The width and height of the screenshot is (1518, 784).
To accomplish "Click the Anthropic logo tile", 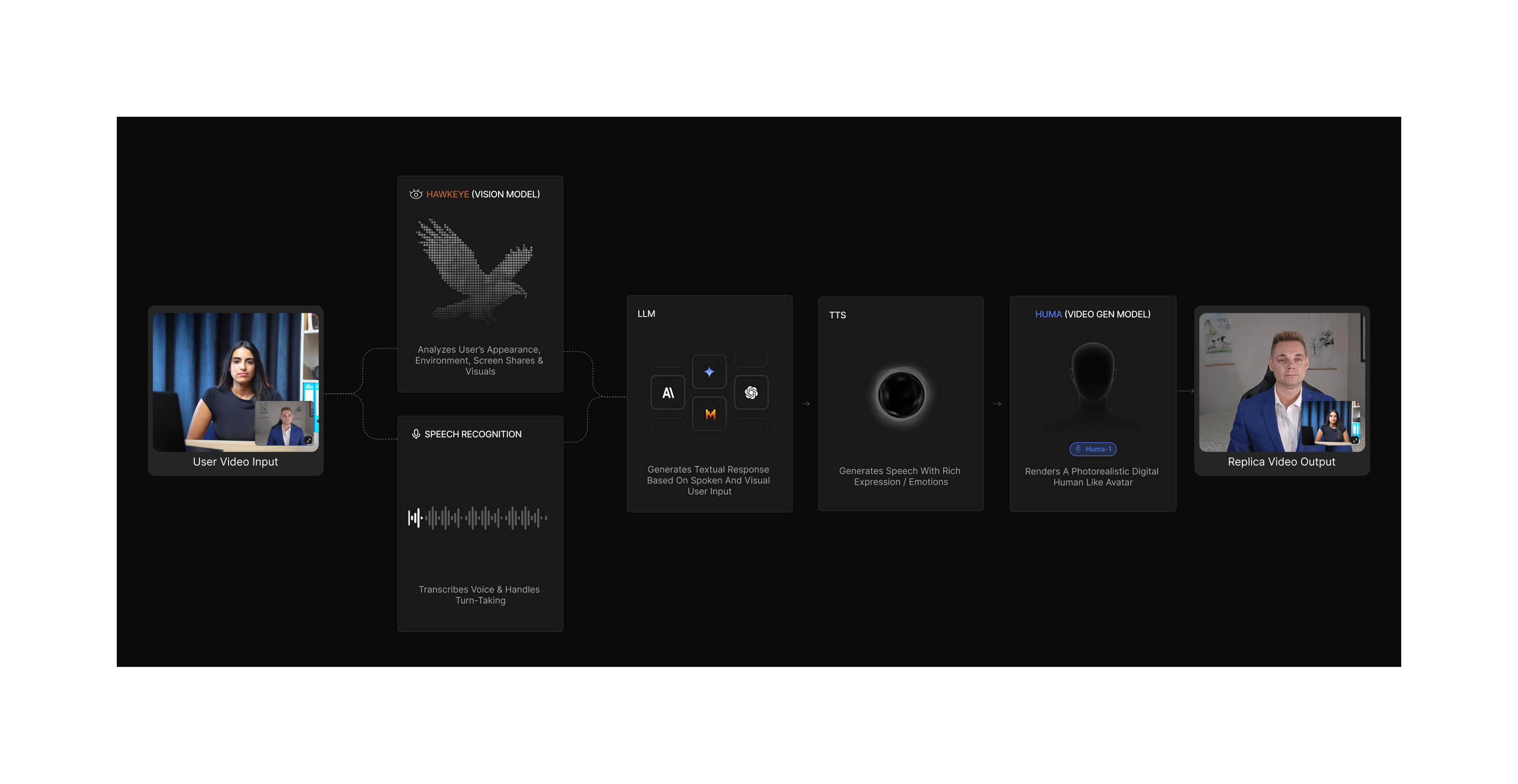I will coord(668,393).
